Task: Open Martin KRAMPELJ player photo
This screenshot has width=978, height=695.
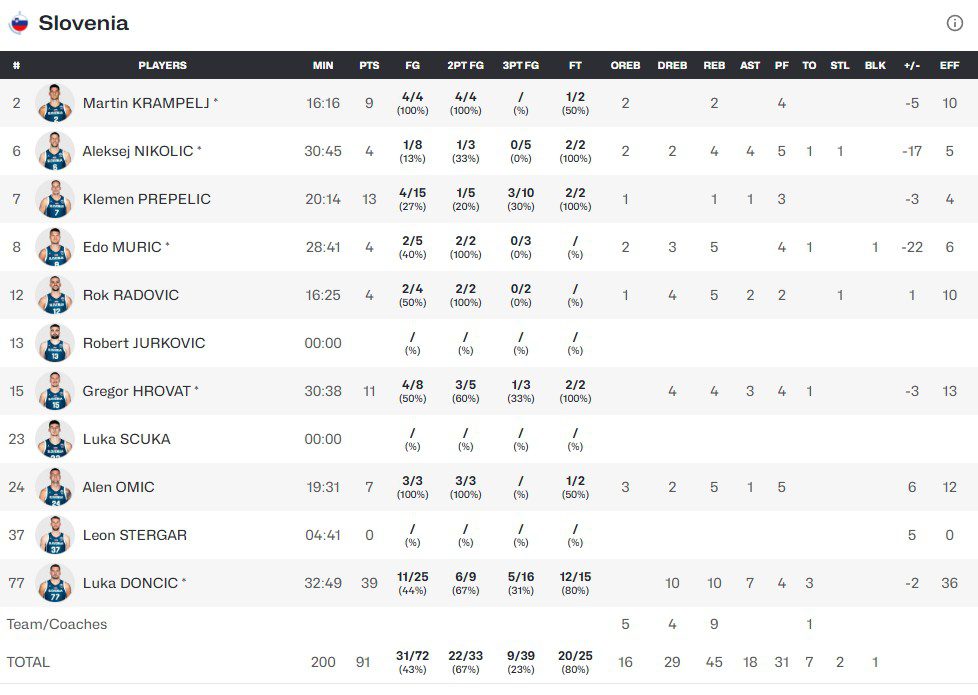Action: click(x=55, y=103)
